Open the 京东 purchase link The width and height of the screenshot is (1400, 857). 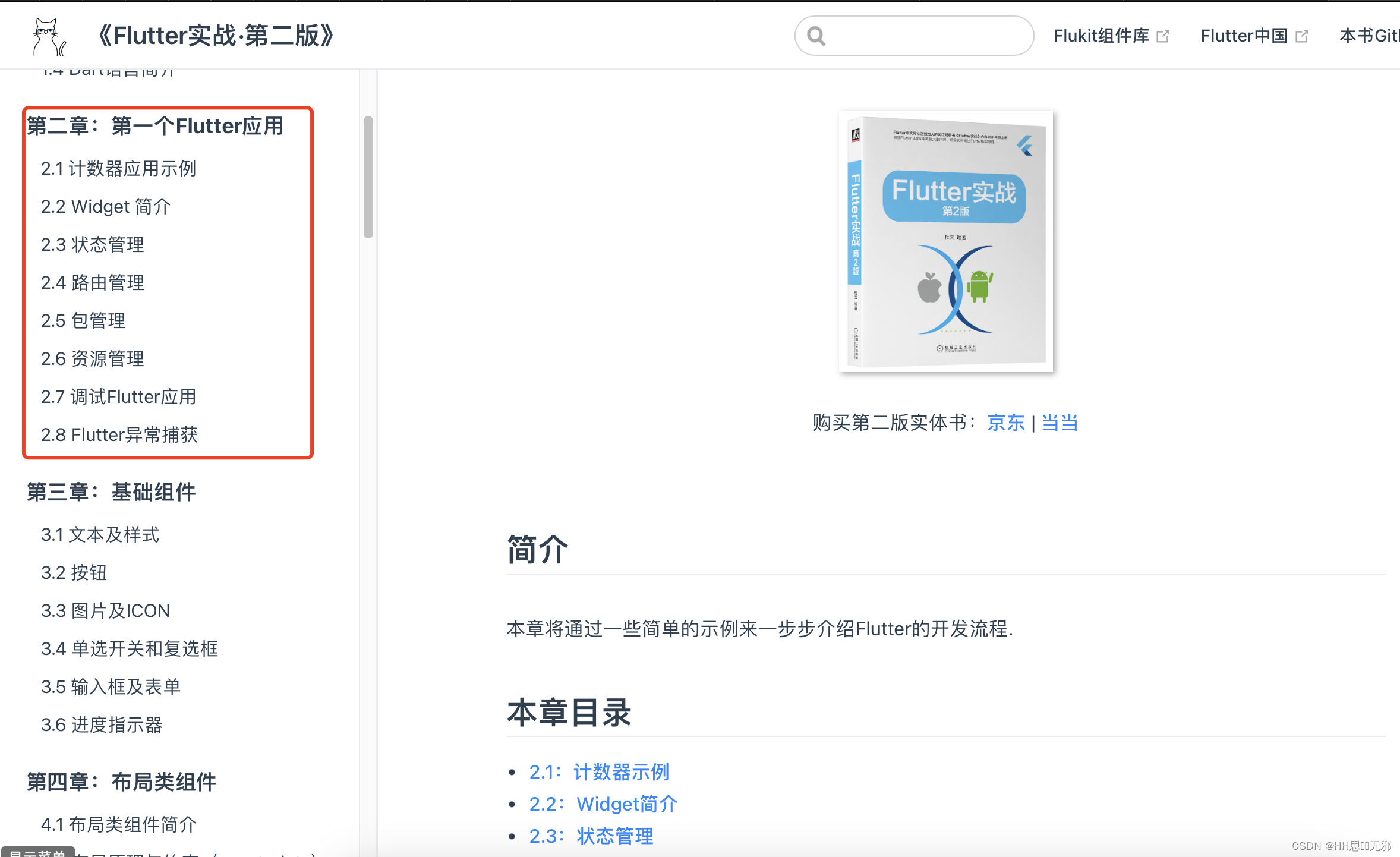point(1006,423)
